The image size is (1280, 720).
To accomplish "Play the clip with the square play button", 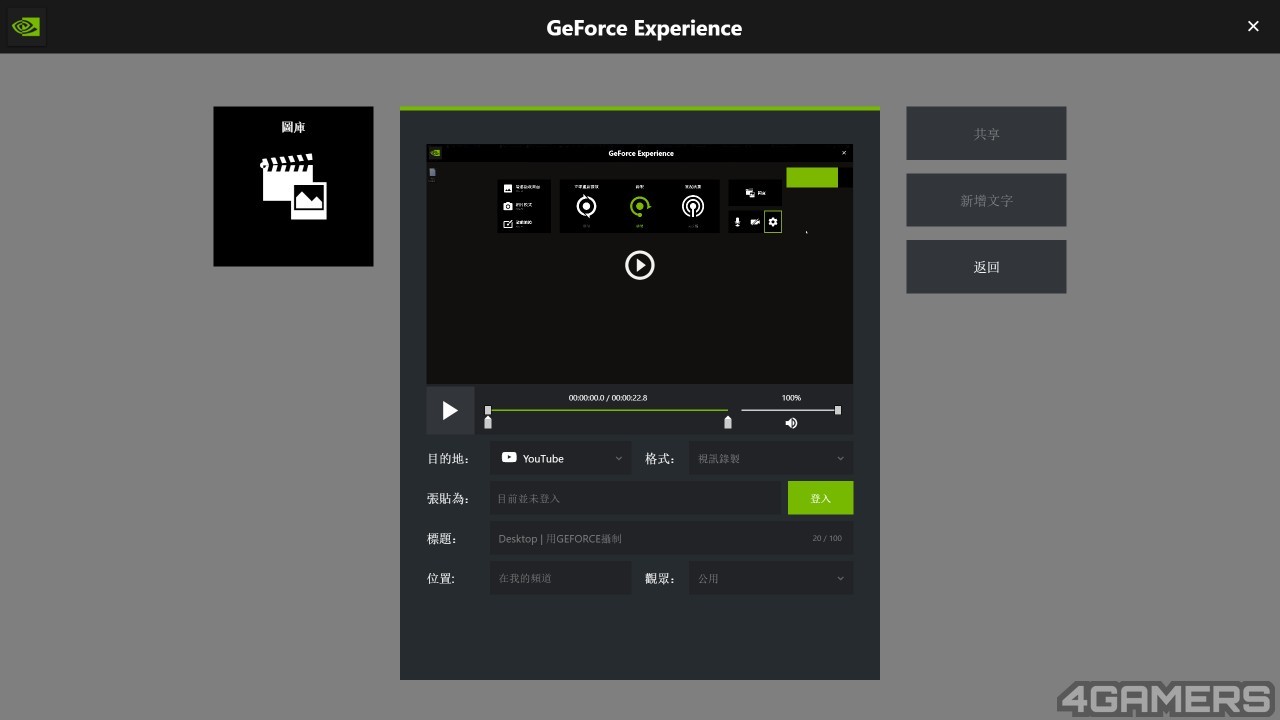I will [x=450, y=410].
